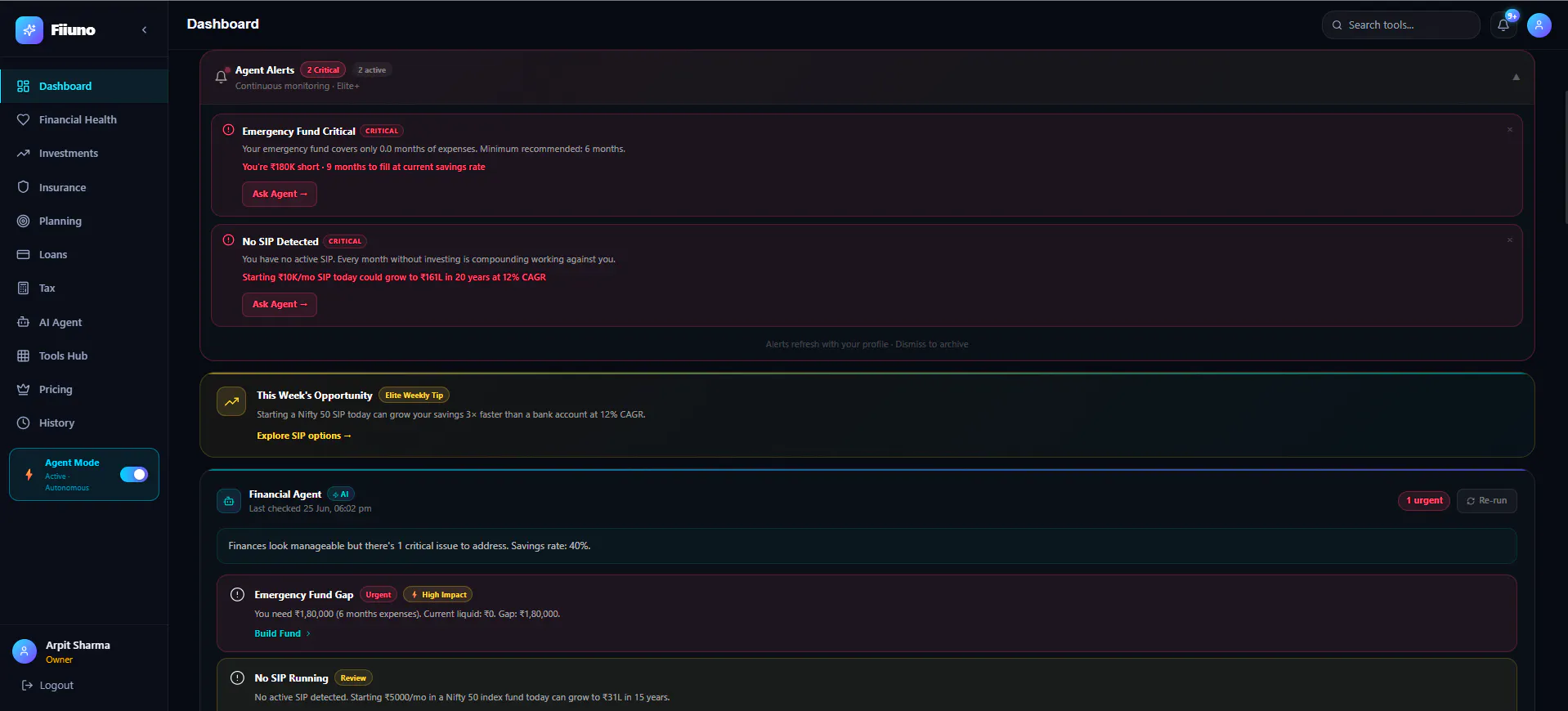The height and width of the screenshot is (711, 1568).
Task: Click the 2 active badge
Action: pyautogui.click(x=372, y=70)
